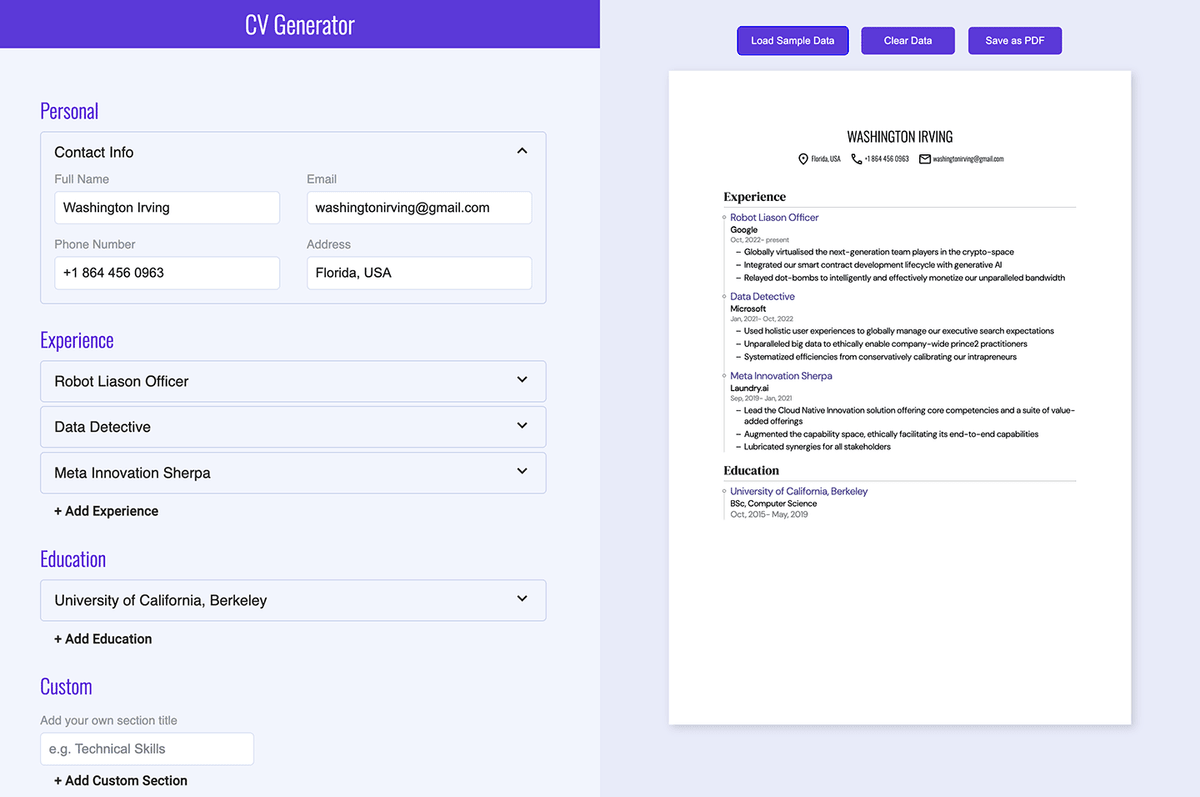Screen dimensions: 1200x797
Task: Click the Data Detective link in the preview
Action: click(762, 296)
